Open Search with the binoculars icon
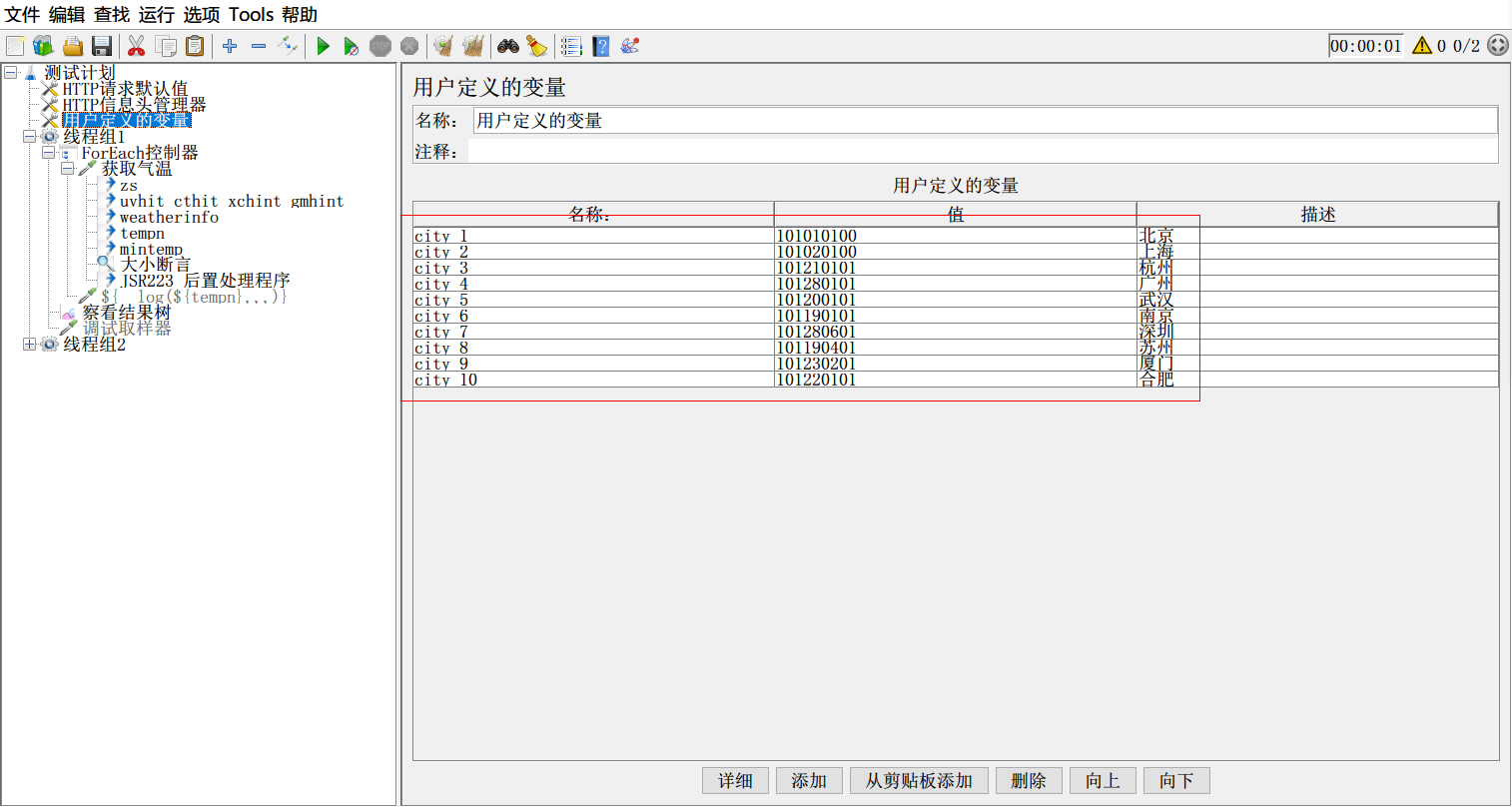Screen dimensions: 1512x807 [508, 46]
